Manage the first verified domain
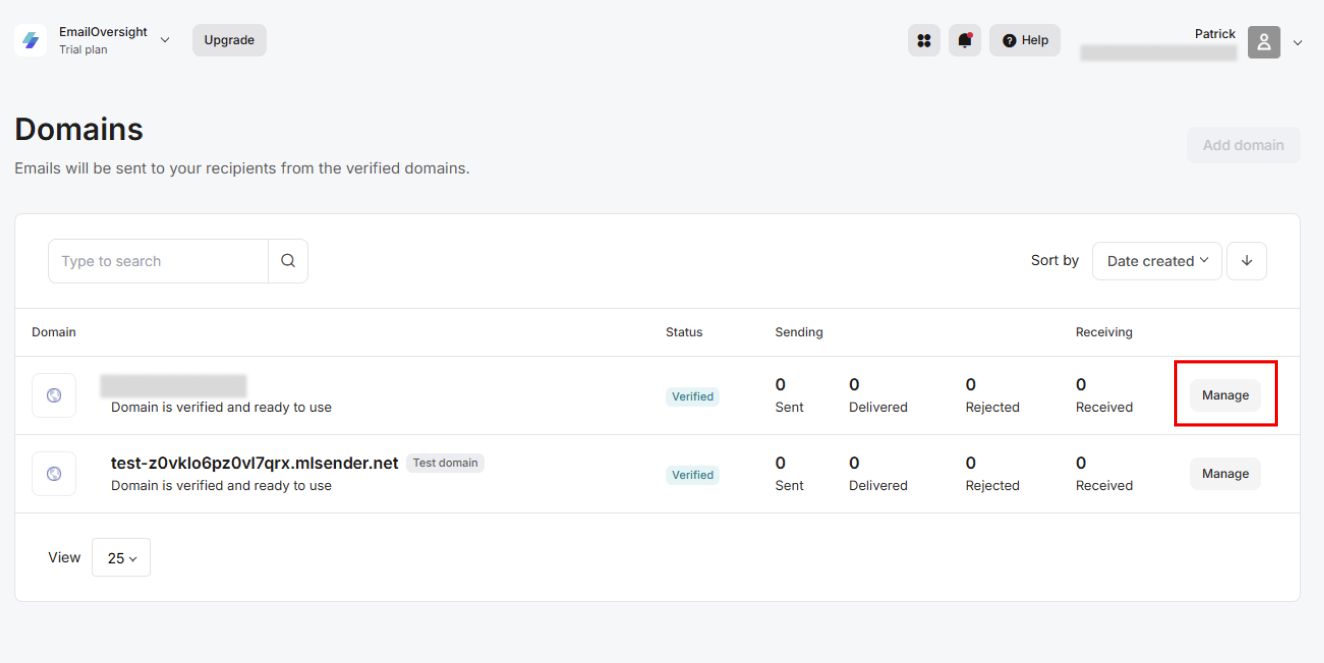The image size is (1324, 663). (1225, 395)
